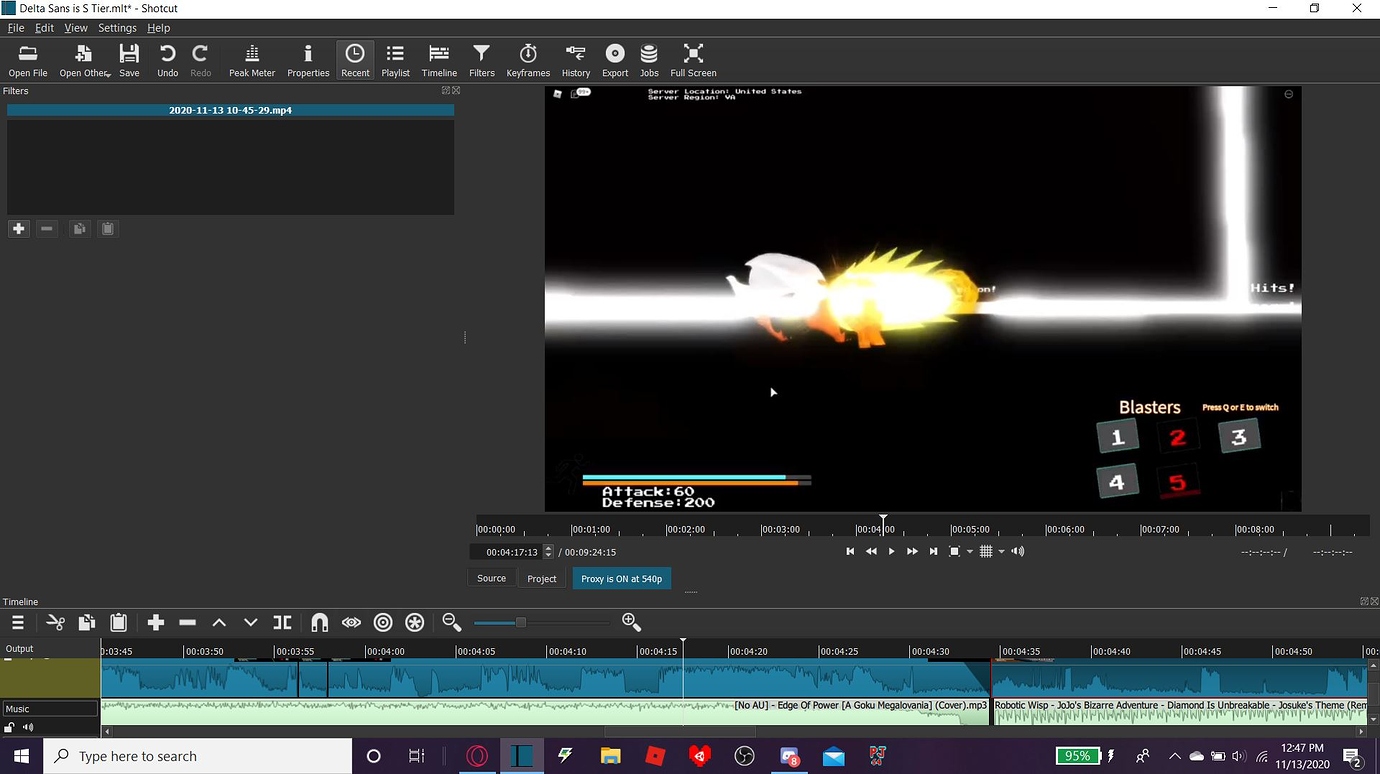Click the Export toolbar icon
This screenshot has width=1380, height=774.
615,60
